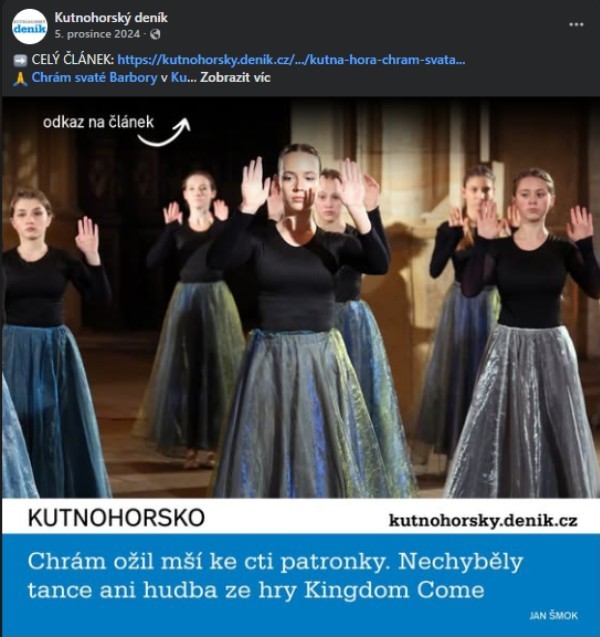This screenshot has width=600, height=637.
Task: Open the post date 5. prosince 2024
Action: 97,34
